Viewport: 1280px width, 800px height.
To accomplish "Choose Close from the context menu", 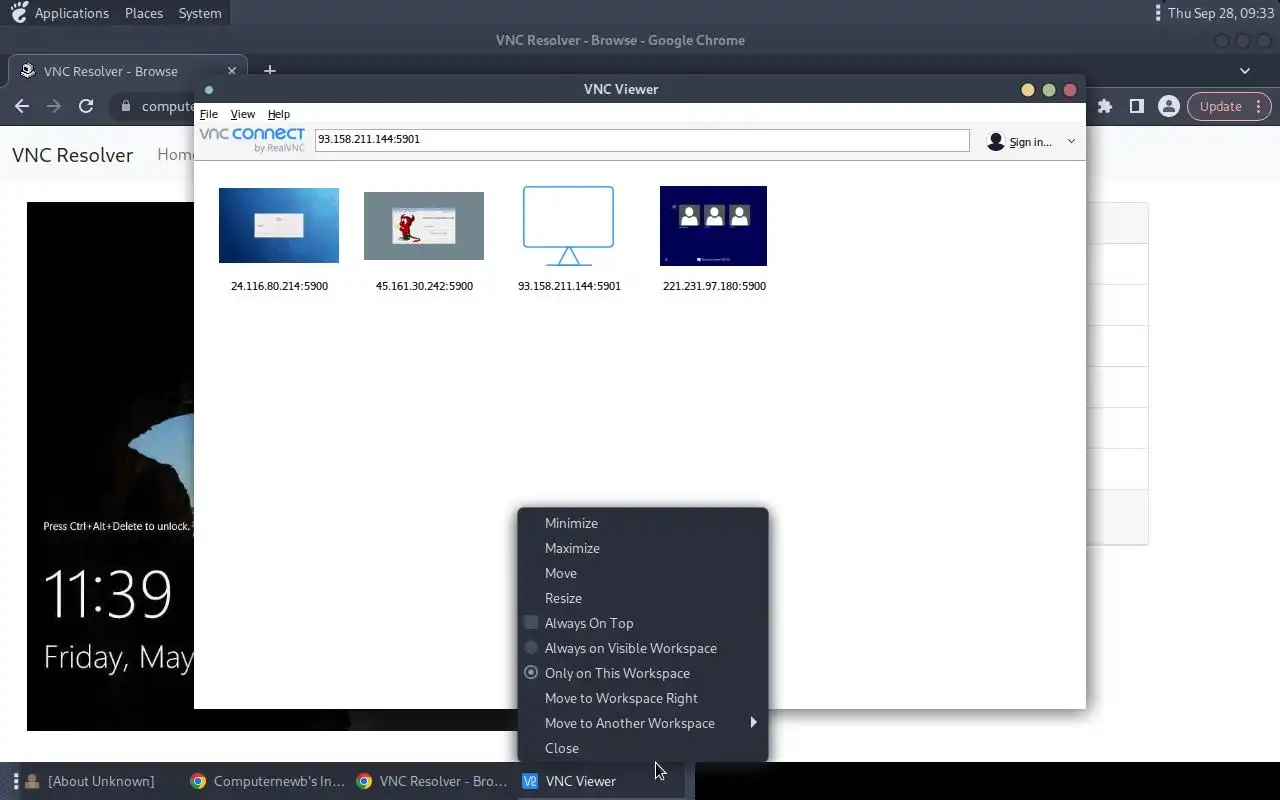I will coord(643,748).
